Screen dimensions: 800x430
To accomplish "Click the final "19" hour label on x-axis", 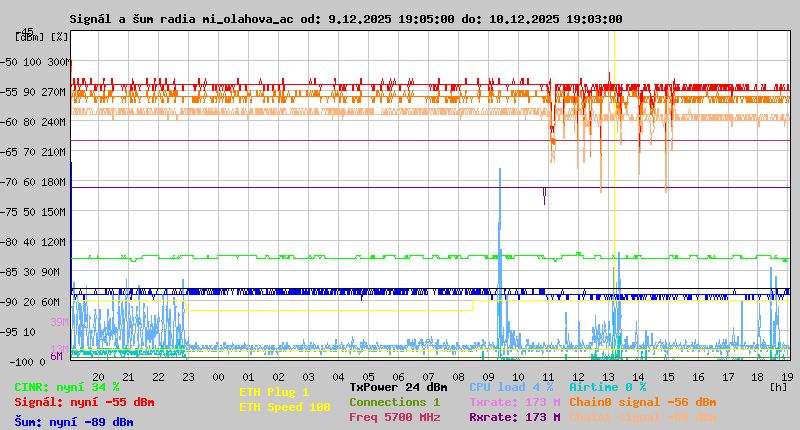I will click(787, 377).
